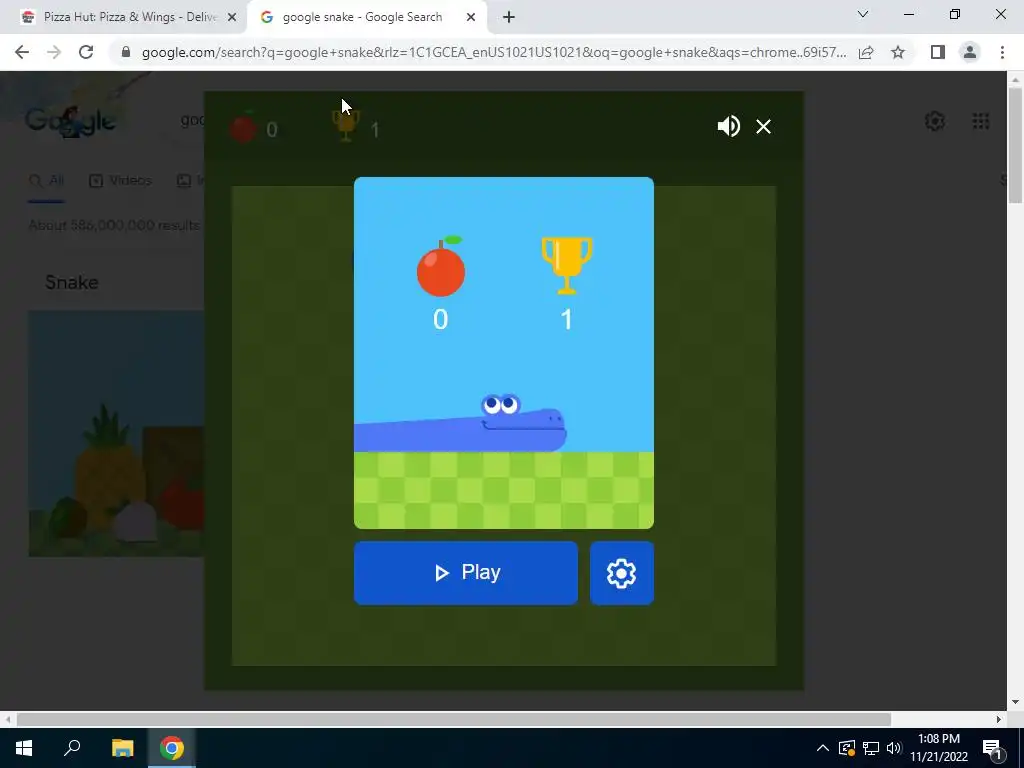
Task: Go forward one page
Action: 54,52
